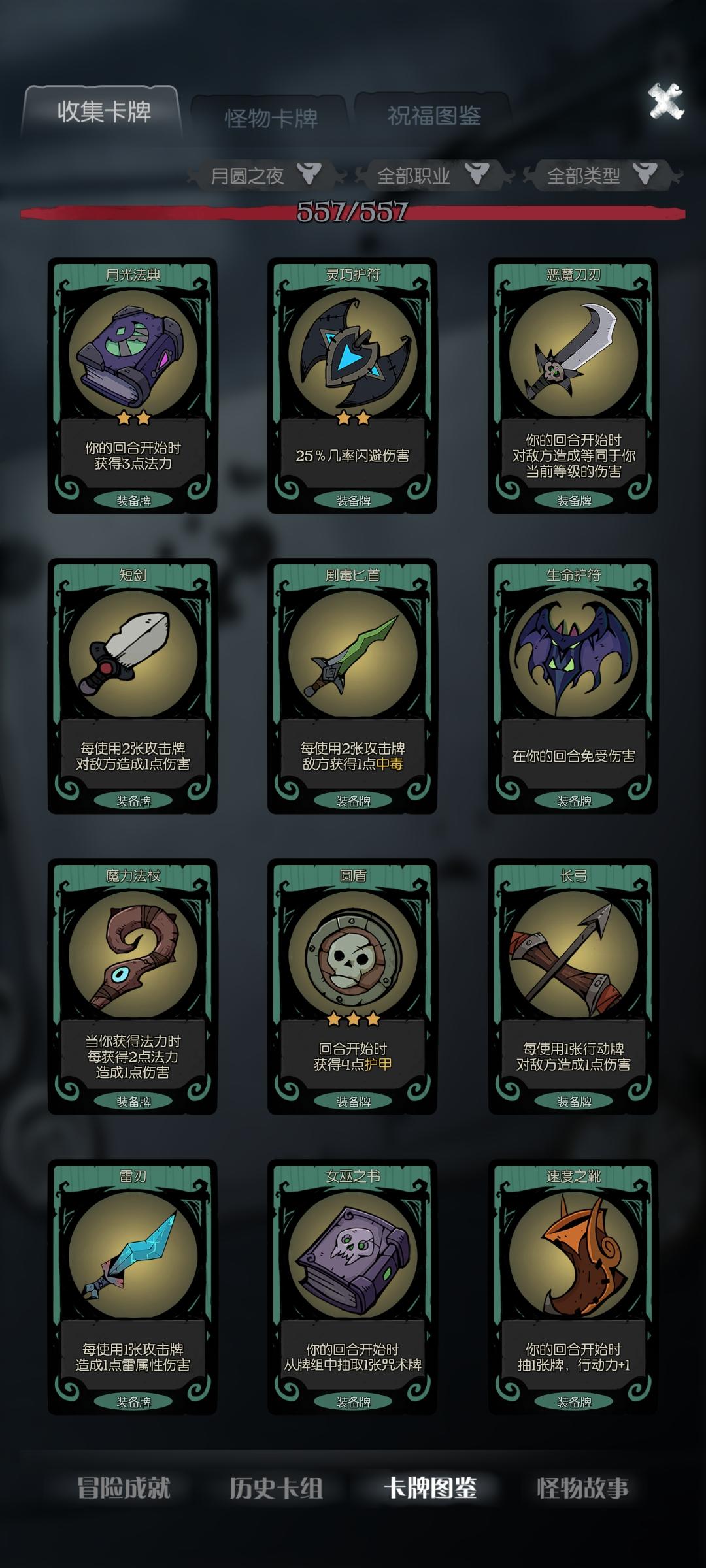Close the card collection panel
Screen dimensions: 706x1568
665,102
